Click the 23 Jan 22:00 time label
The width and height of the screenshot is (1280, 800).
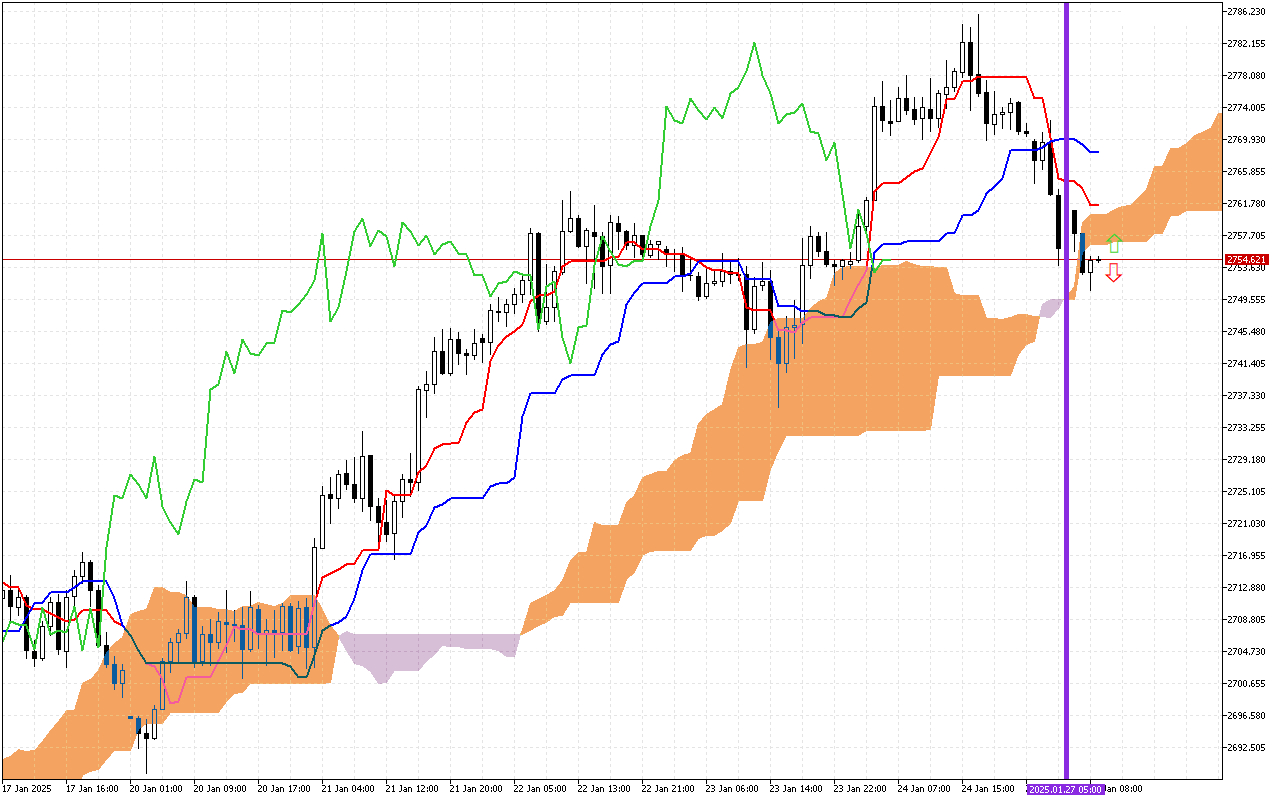[x=860, y=789]
